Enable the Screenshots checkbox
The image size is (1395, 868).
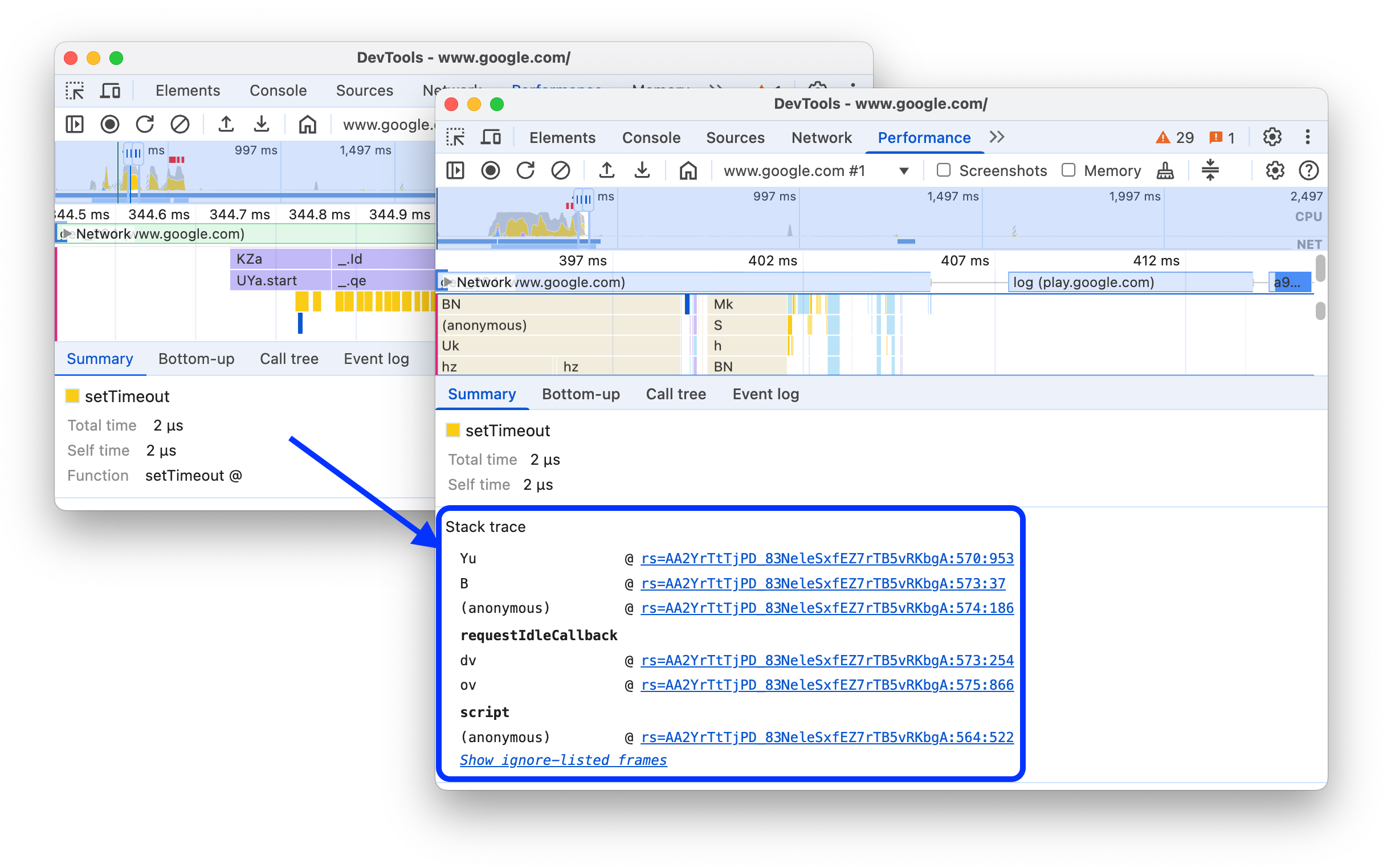click(944, 170)
